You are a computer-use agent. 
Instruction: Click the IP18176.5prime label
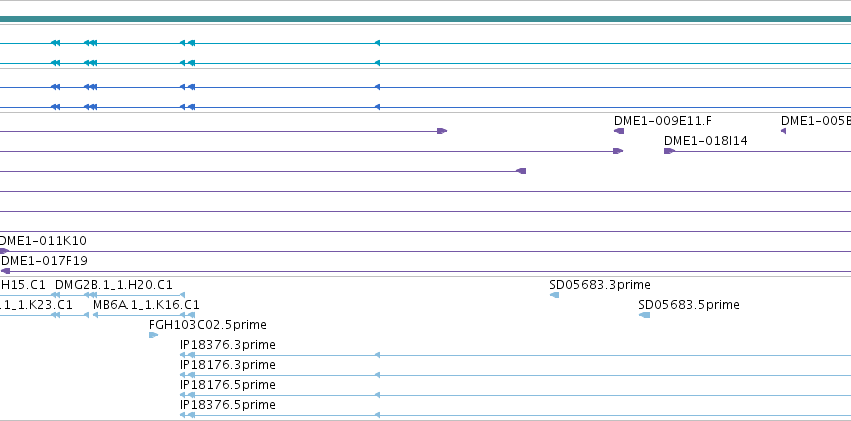pyautogui.click(x=228, y=385)
